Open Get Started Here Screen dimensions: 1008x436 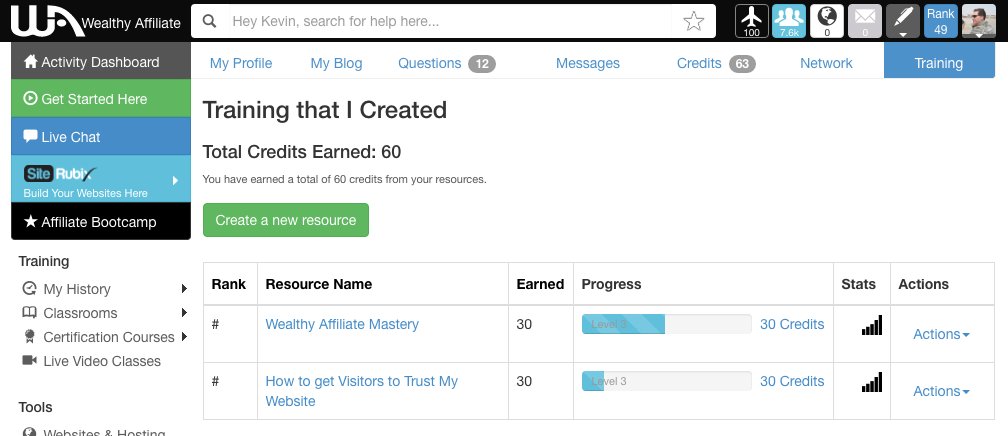[x=101, y=98]
